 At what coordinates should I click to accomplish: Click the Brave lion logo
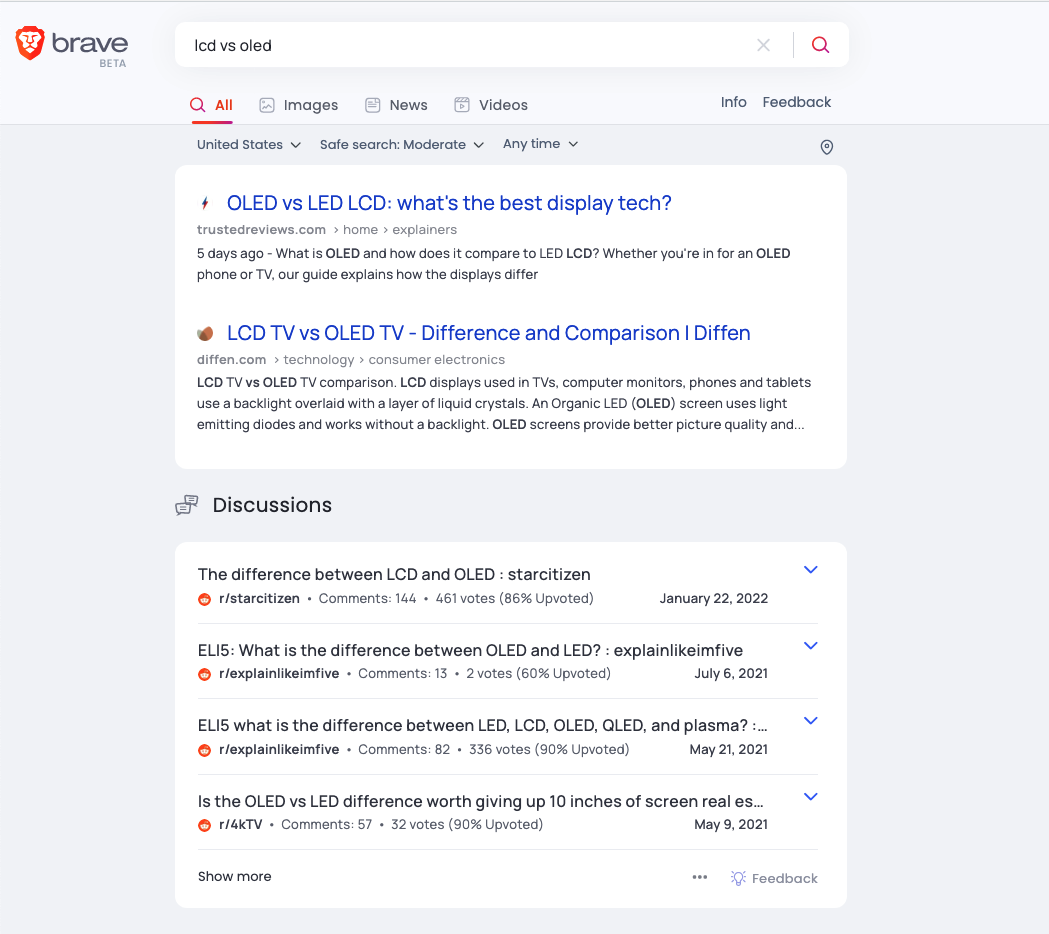[30, 43]
